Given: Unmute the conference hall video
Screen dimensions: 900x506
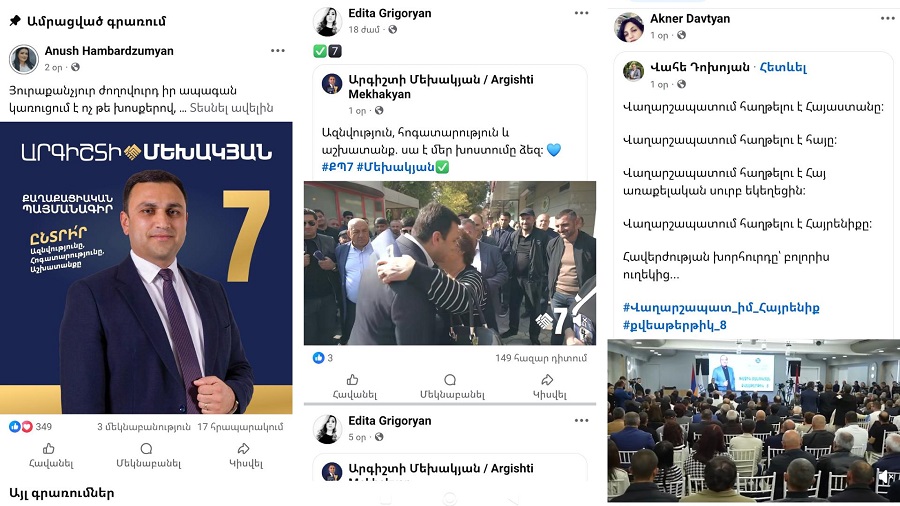Looking at the screenshot, I should (888, 476).
